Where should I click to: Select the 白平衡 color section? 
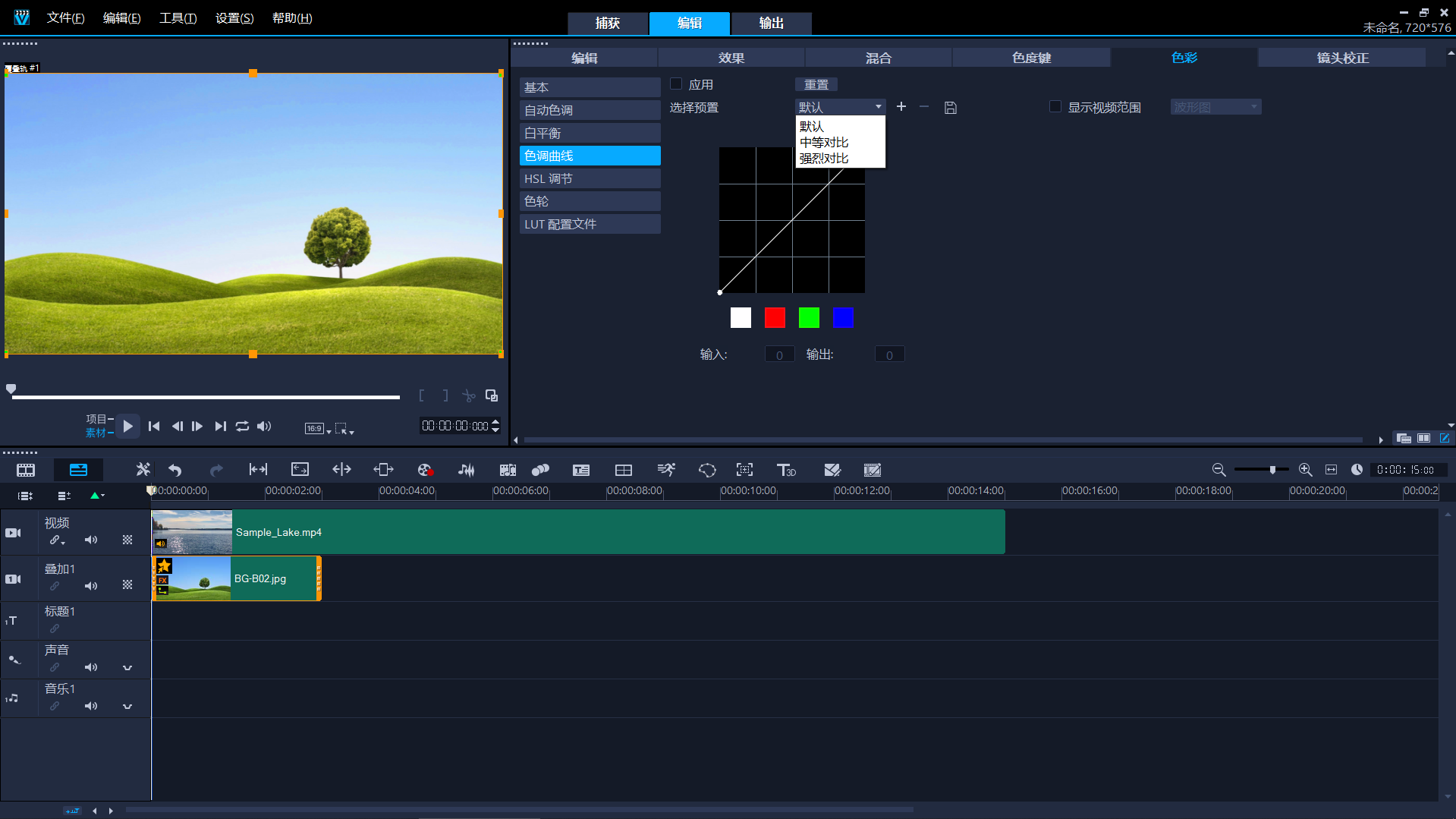(x=590, y=133)
